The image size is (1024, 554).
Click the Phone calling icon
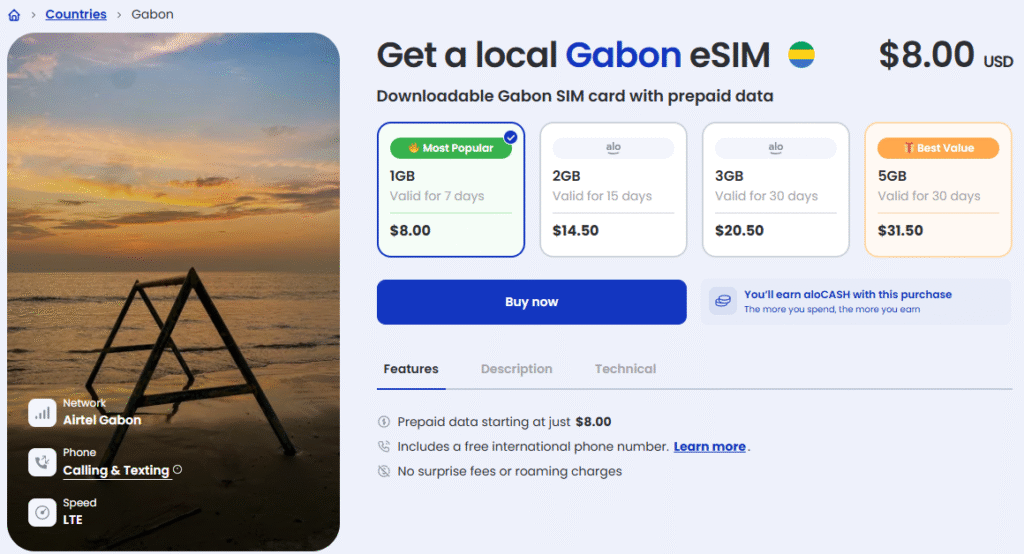tap(42, 462)
